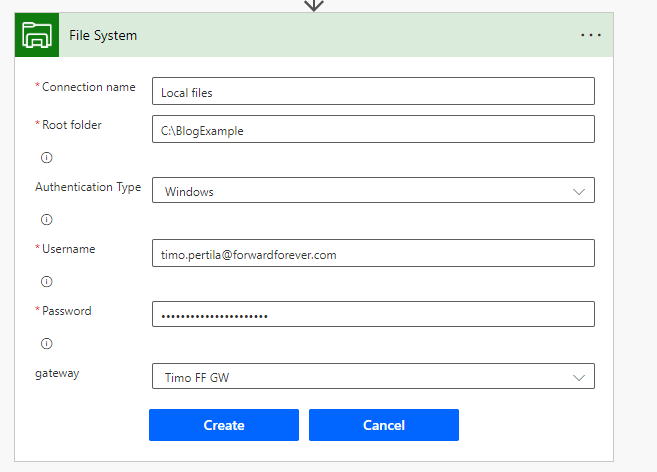
Task: Show info tooltip icon under Username
Action: click(x=46, y=281)
